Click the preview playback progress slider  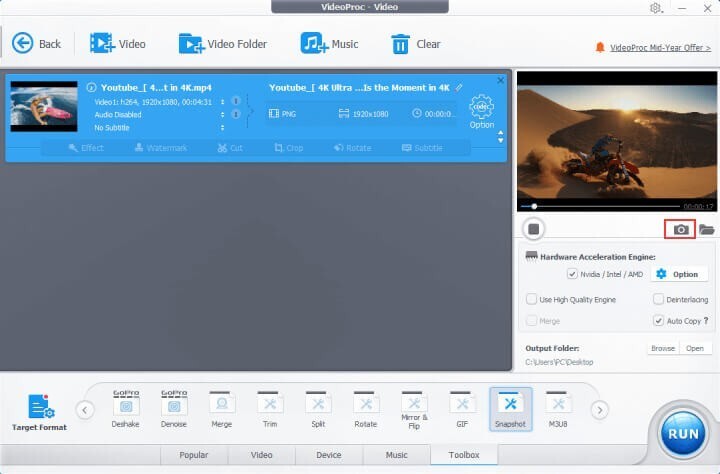(600, 206)
